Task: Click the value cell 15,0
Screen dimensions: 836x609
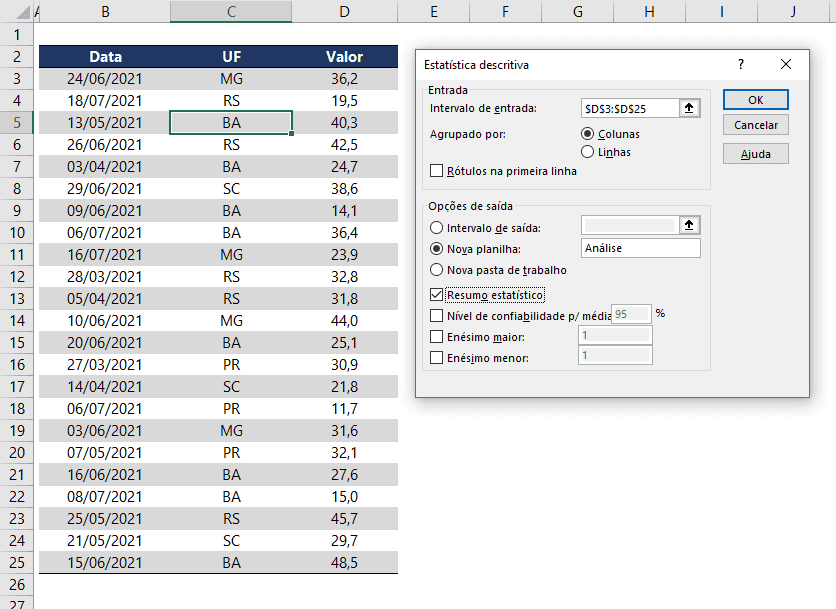Action: (344, 496)
